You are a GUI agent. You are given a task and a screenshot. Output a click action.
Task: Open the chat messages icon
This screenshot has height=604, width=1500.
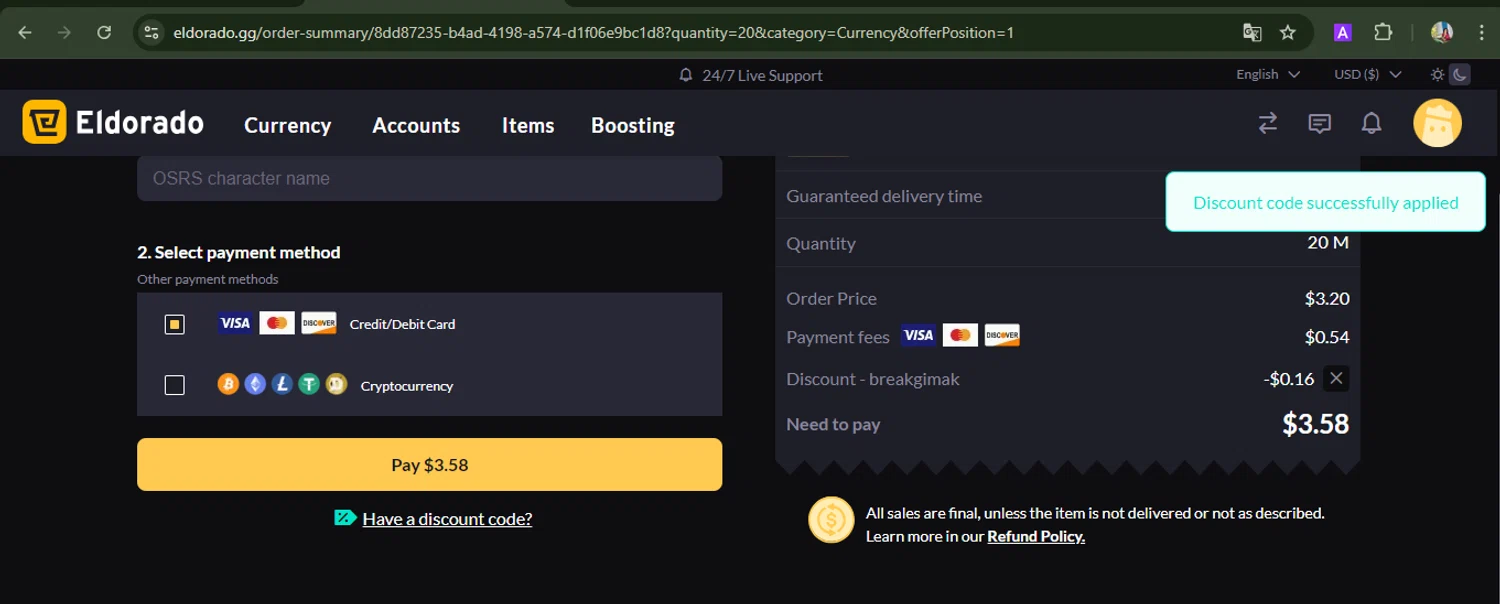1320,123
